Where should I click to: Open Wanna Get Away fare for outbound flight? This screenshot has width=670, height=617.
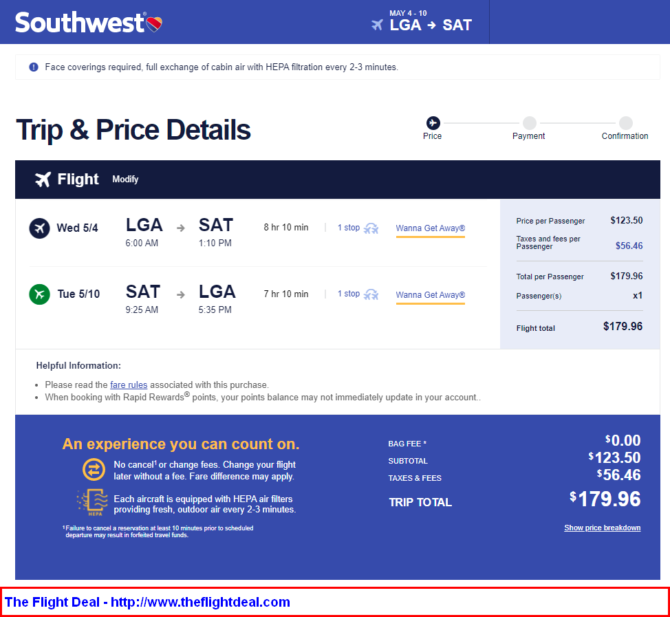(430, 228)
